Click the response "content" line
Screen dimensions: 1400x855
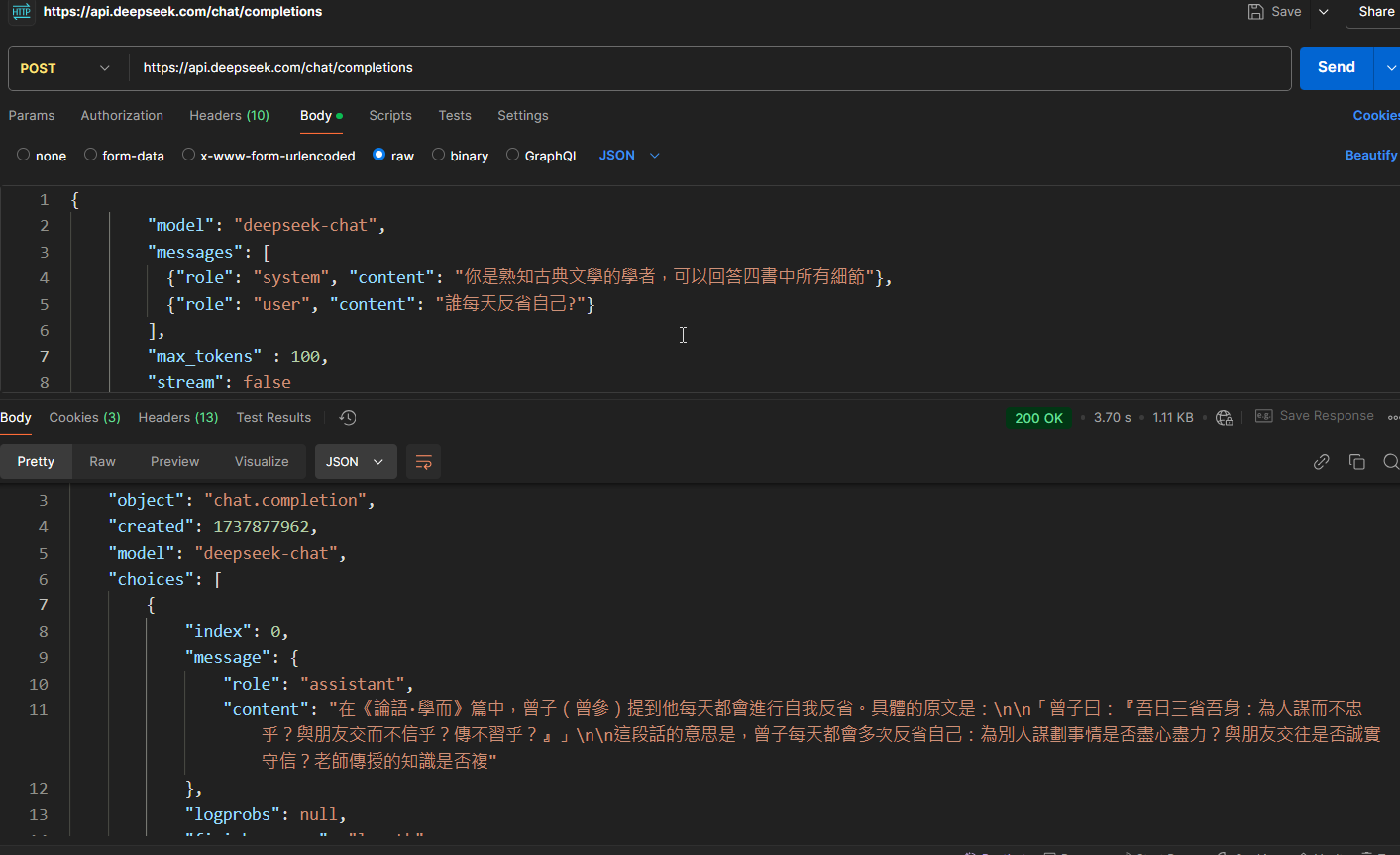[x=802, y=735]
